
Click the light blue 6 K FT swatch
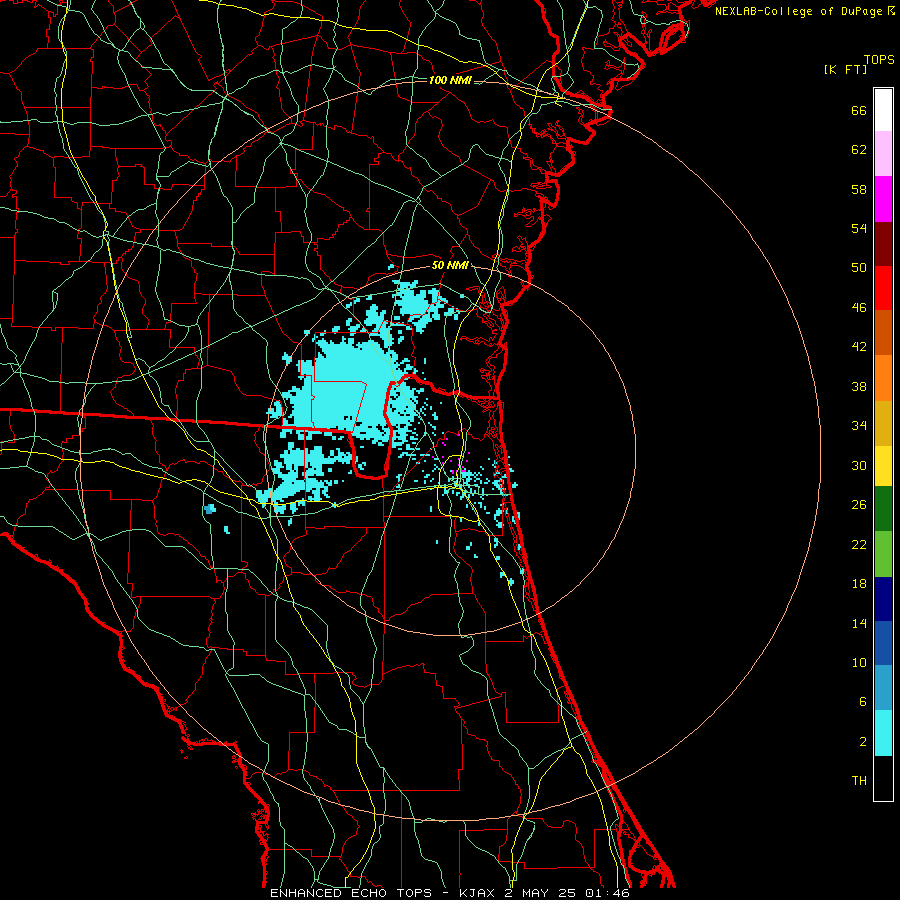pos(883,688)
